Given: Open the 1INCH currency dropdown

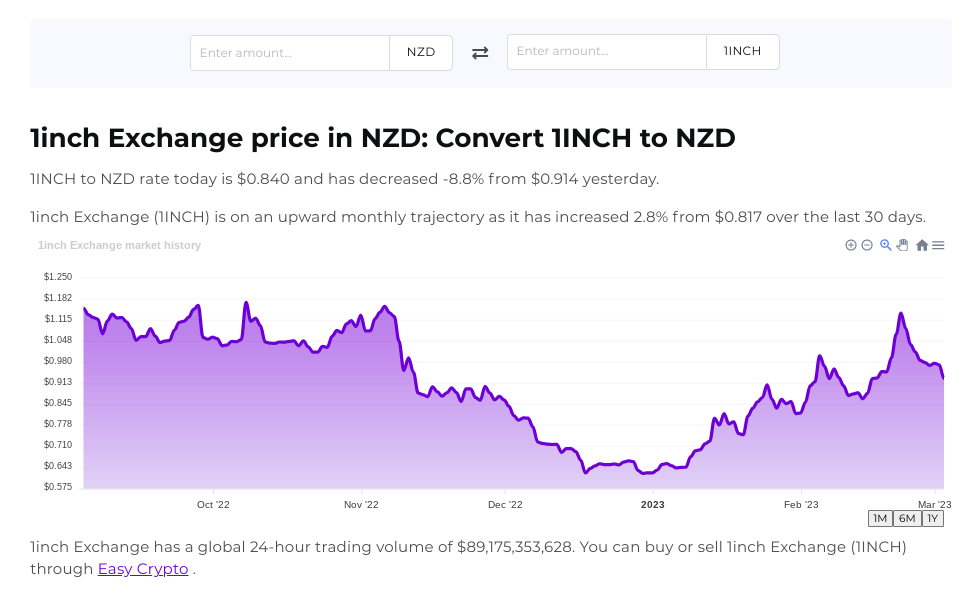Looking at the screenshot, I should point(742,52).
